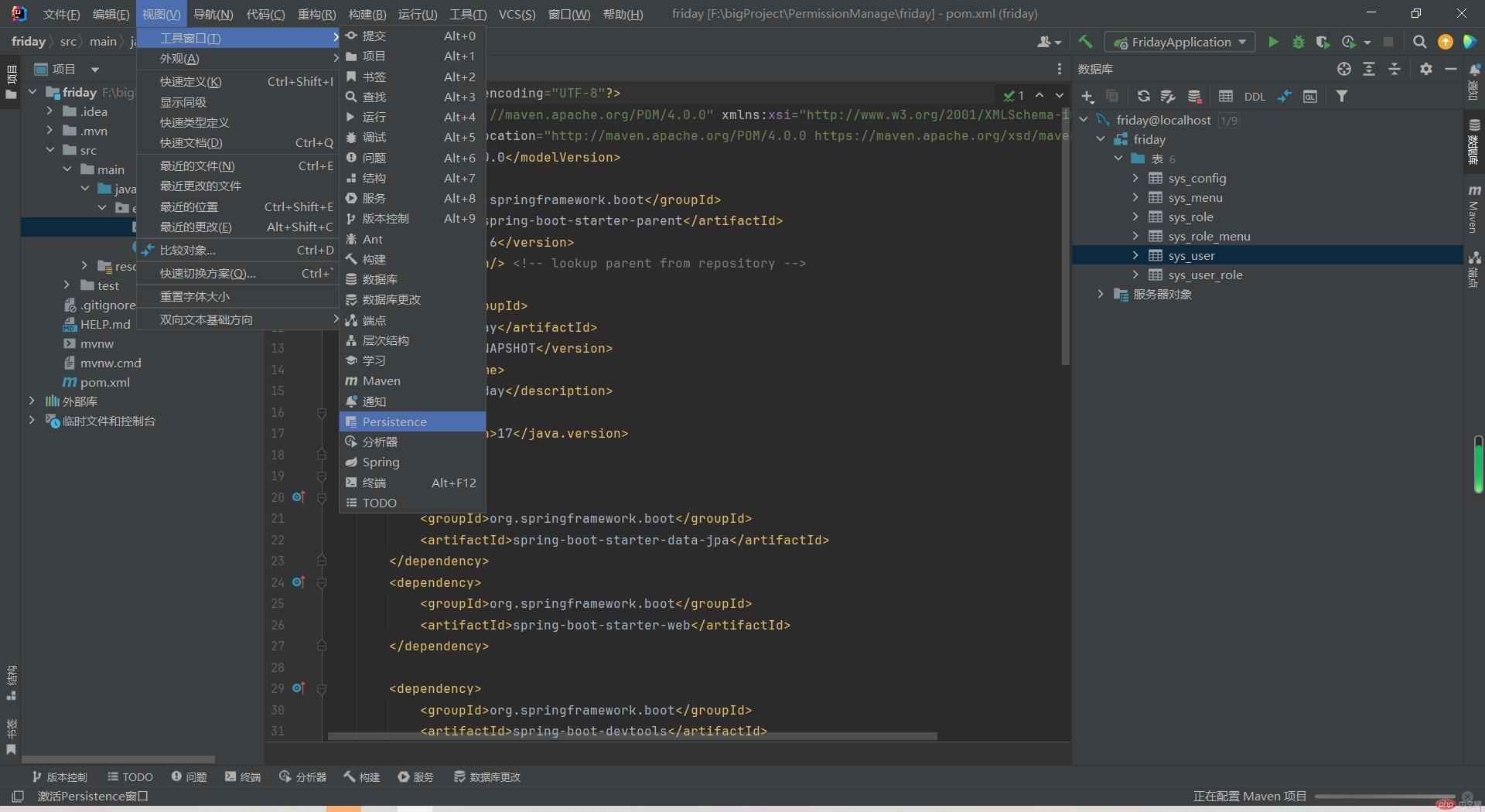Choose 最近的文件(N) menu entry
Image resolution: width=1485 pixels, height=812 pixels.
pyautogui.click(x=238, y=165)
